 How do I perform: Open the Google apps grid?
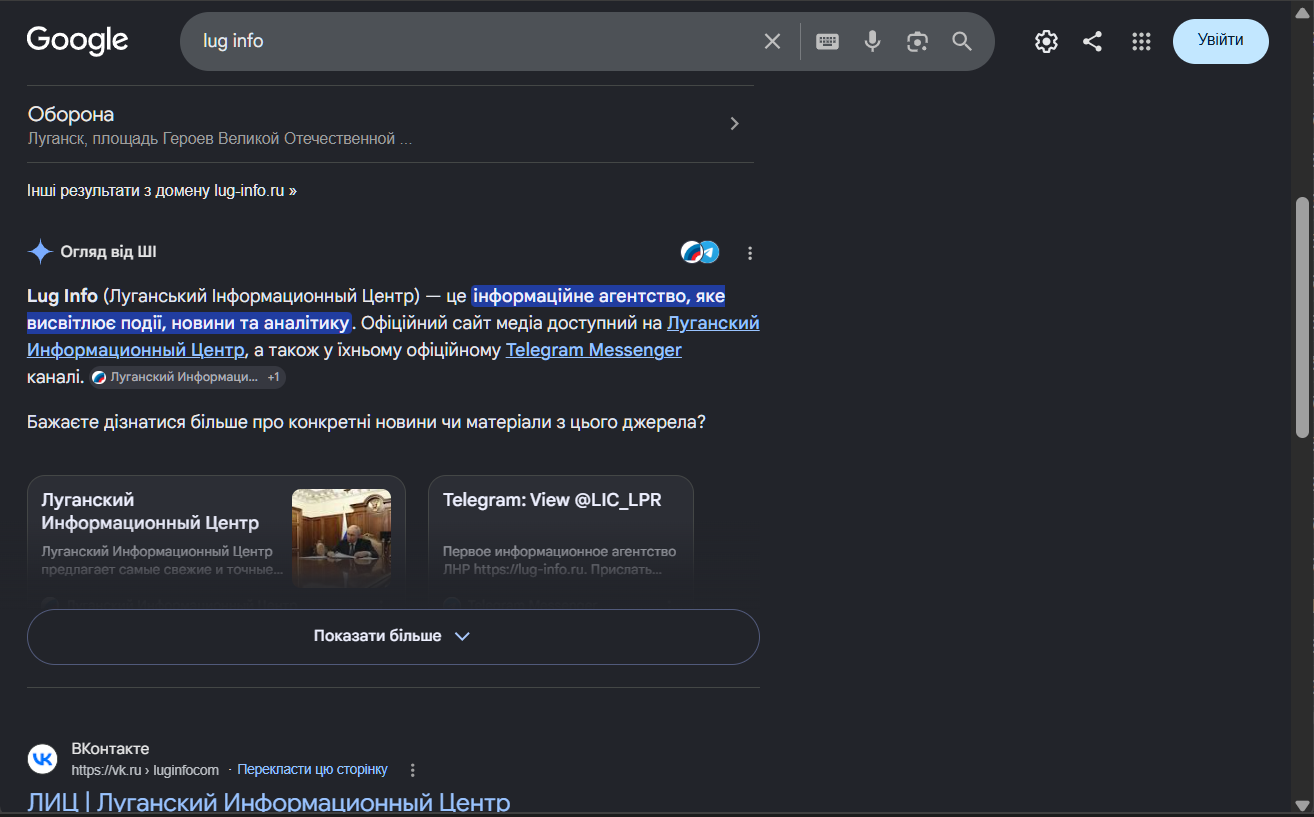pos(1141,41)
